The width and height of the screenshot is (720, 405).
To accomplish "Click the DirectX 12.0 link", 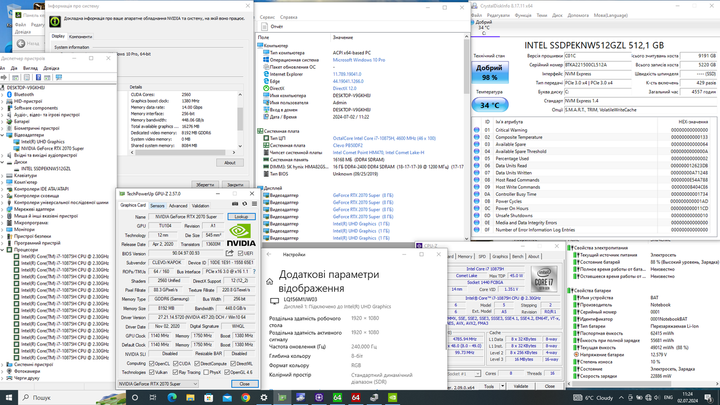I will coord(344,88).
